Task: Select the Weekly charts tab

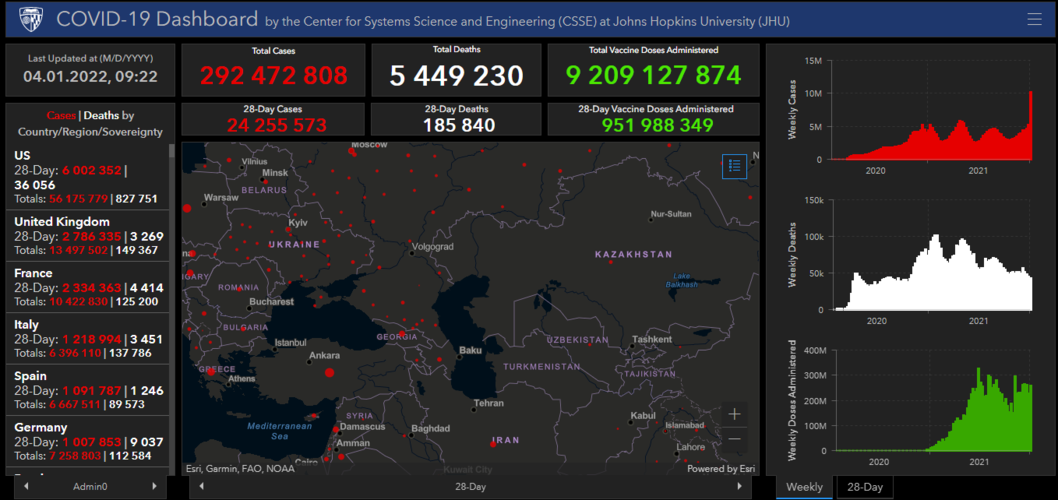Action: coord(805,487)
